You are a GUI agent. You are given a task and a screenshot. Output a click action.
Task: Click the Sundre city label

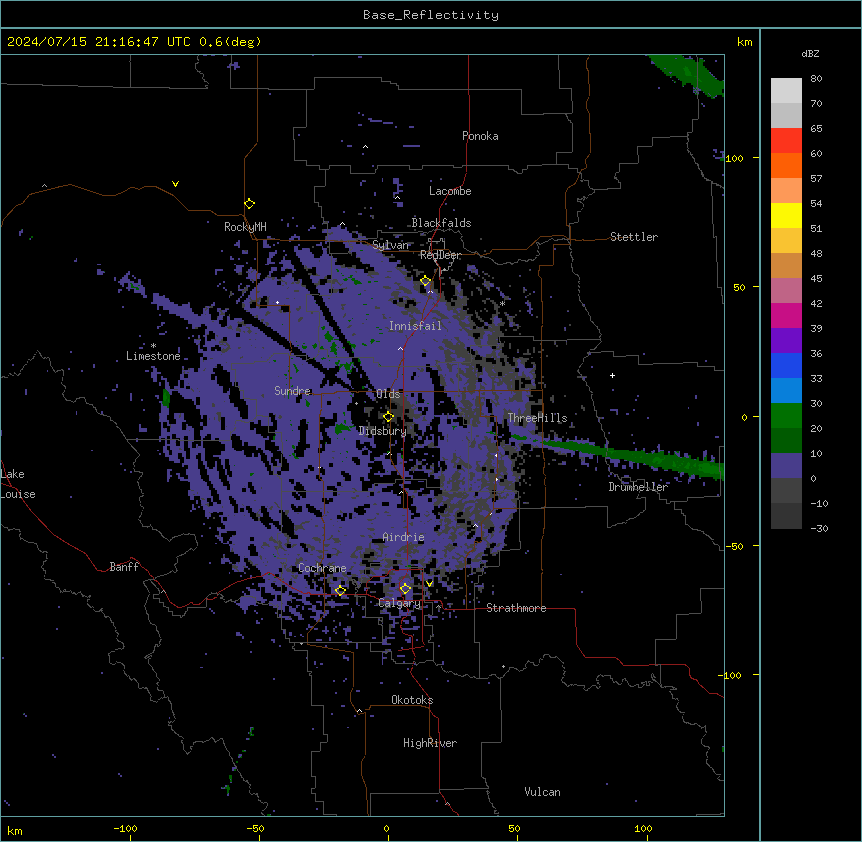[292, 391]
